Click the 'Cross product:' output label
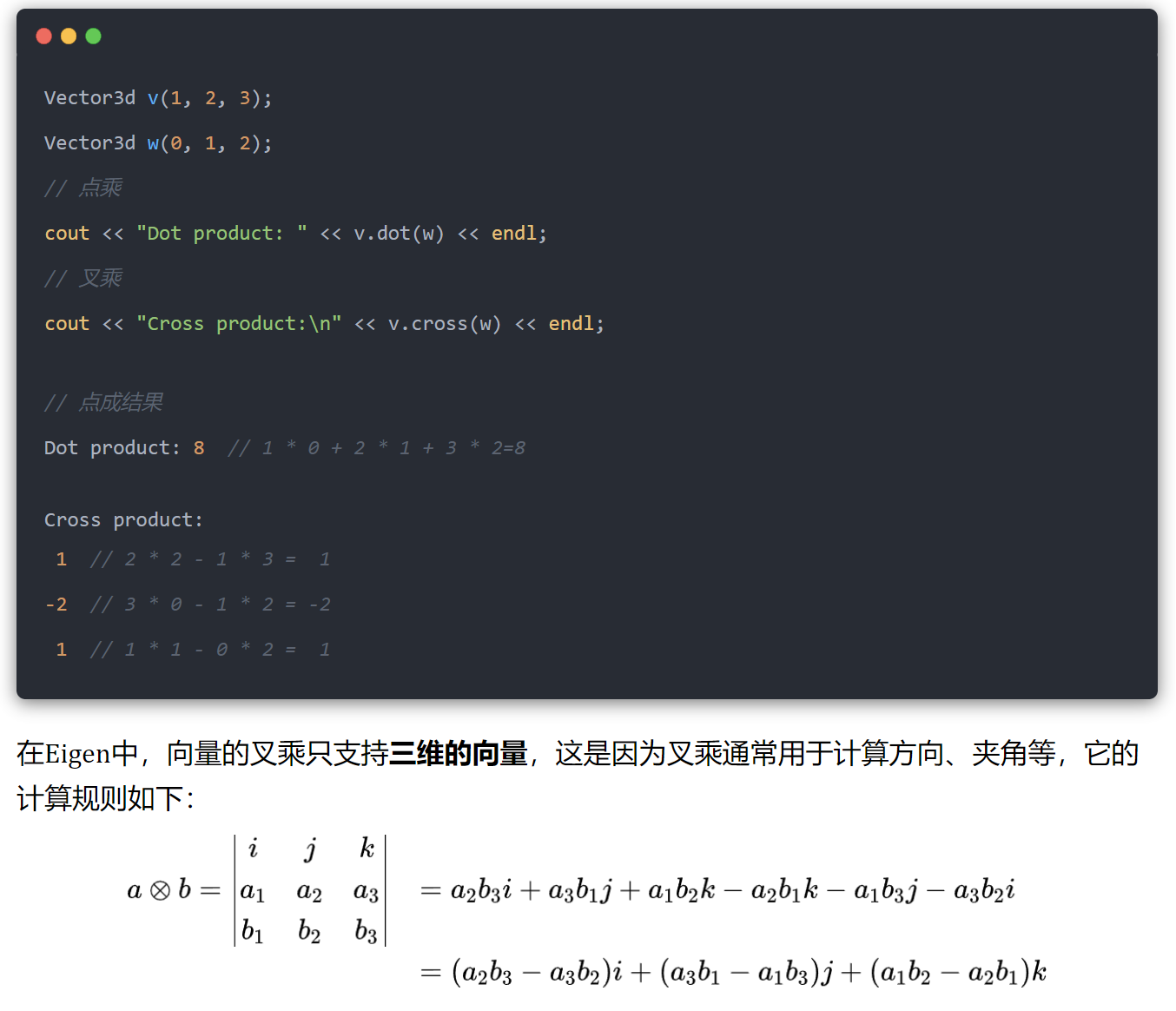The image size is (1176, 1011). [123, 520]
